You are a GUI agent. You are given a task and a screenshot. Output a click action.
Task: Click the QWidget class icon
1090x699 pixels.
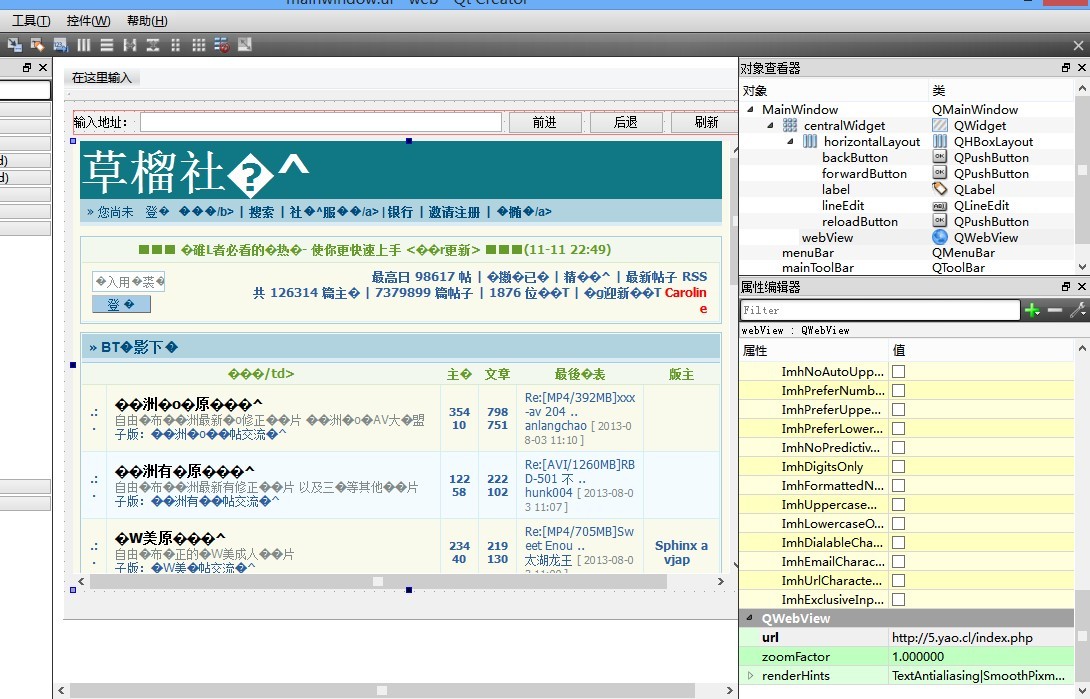tap(940, 125)
